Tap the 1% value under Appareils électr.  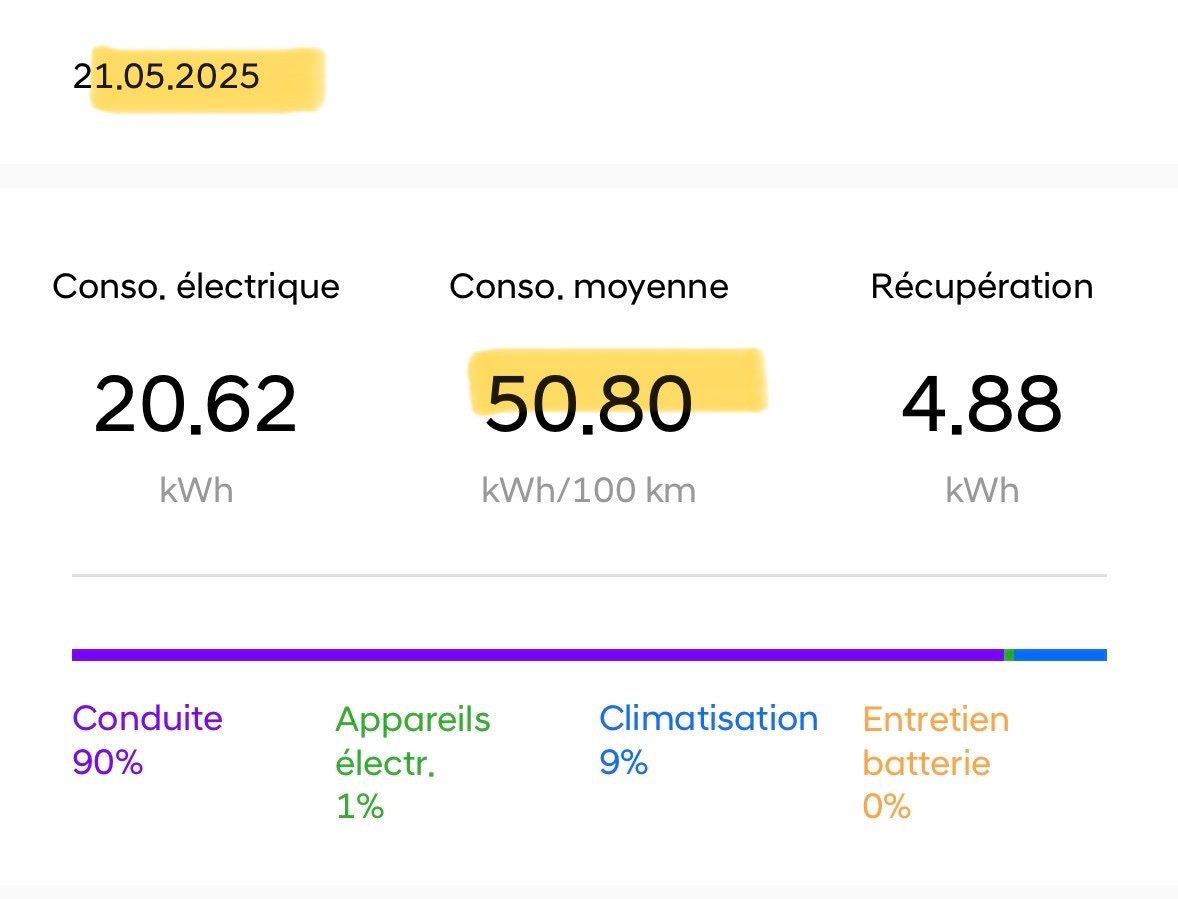360,806
